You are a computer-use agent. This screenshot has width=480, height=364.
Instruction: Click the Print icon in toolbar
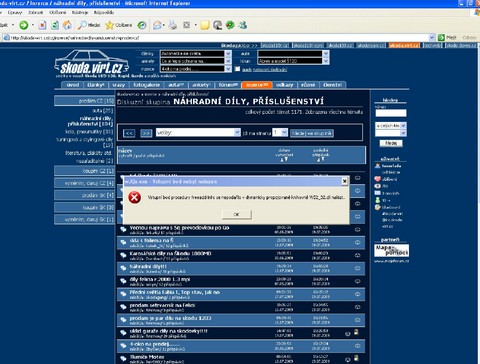coord(172,25)
